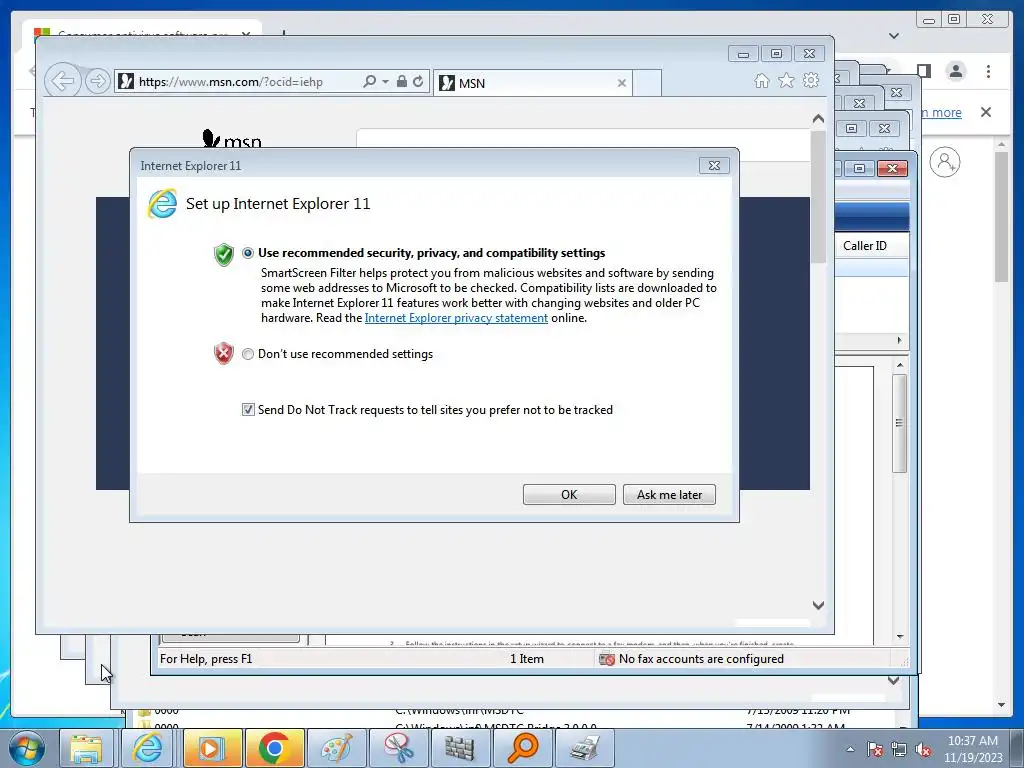The image size is (1024, 768).
Task: Open Windows Firewall icon in taskbar
Action: click(x=460, y=748)
